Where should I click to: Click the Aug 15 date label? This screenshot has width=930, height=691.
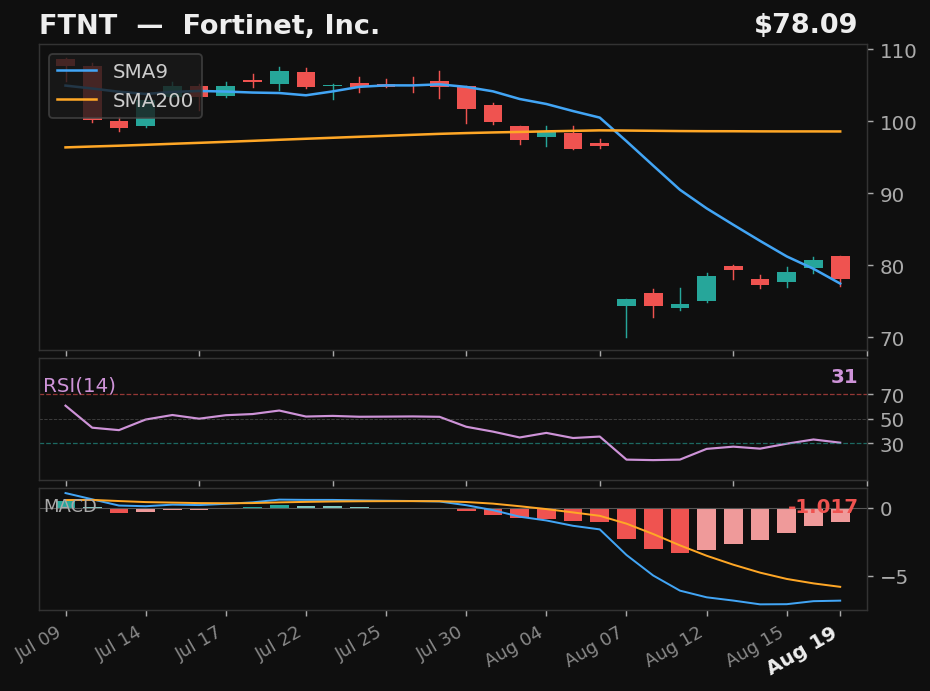755,646
